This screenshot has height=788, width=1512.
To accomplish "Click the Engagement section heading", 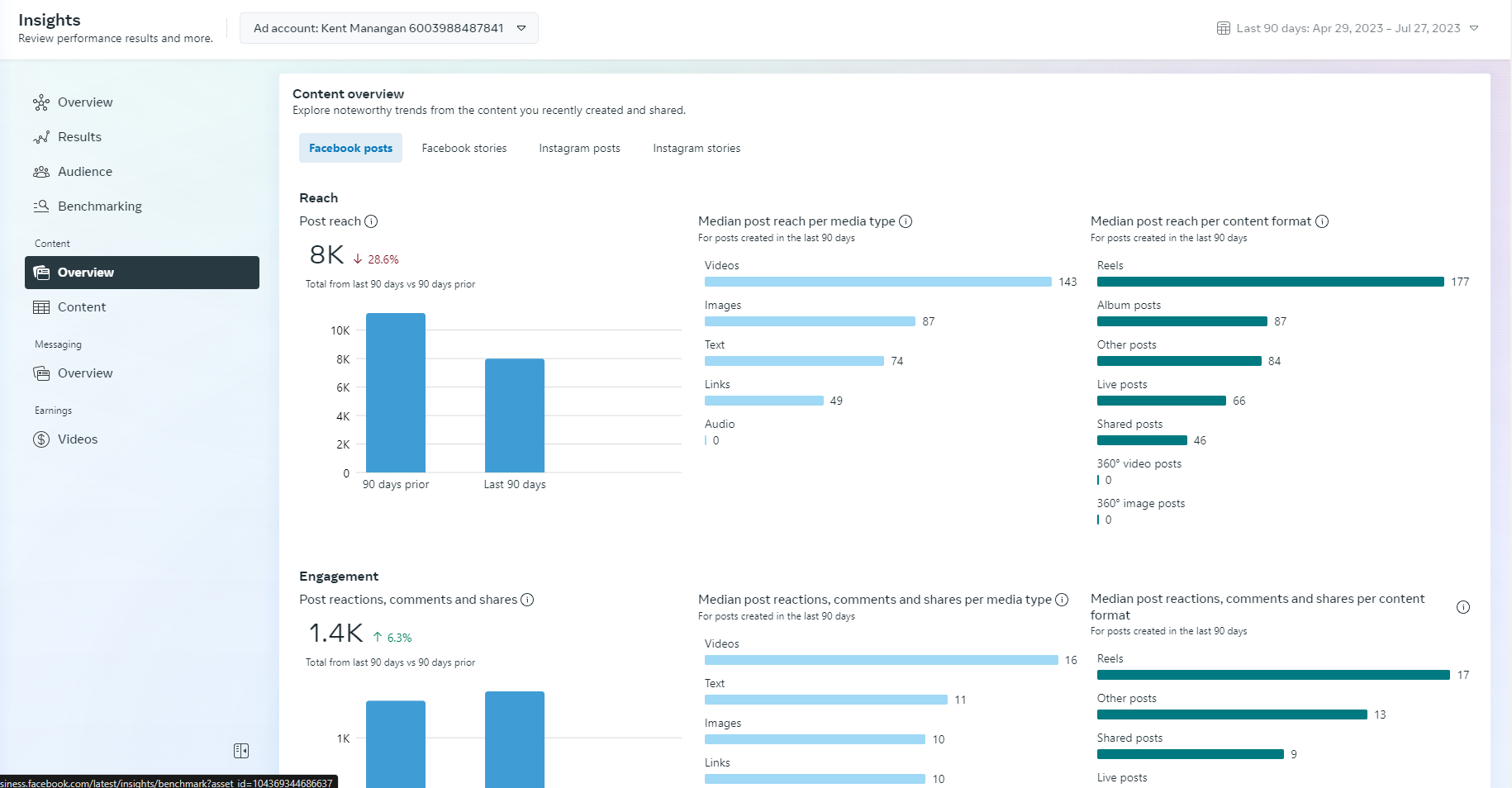I will point(339,577).
